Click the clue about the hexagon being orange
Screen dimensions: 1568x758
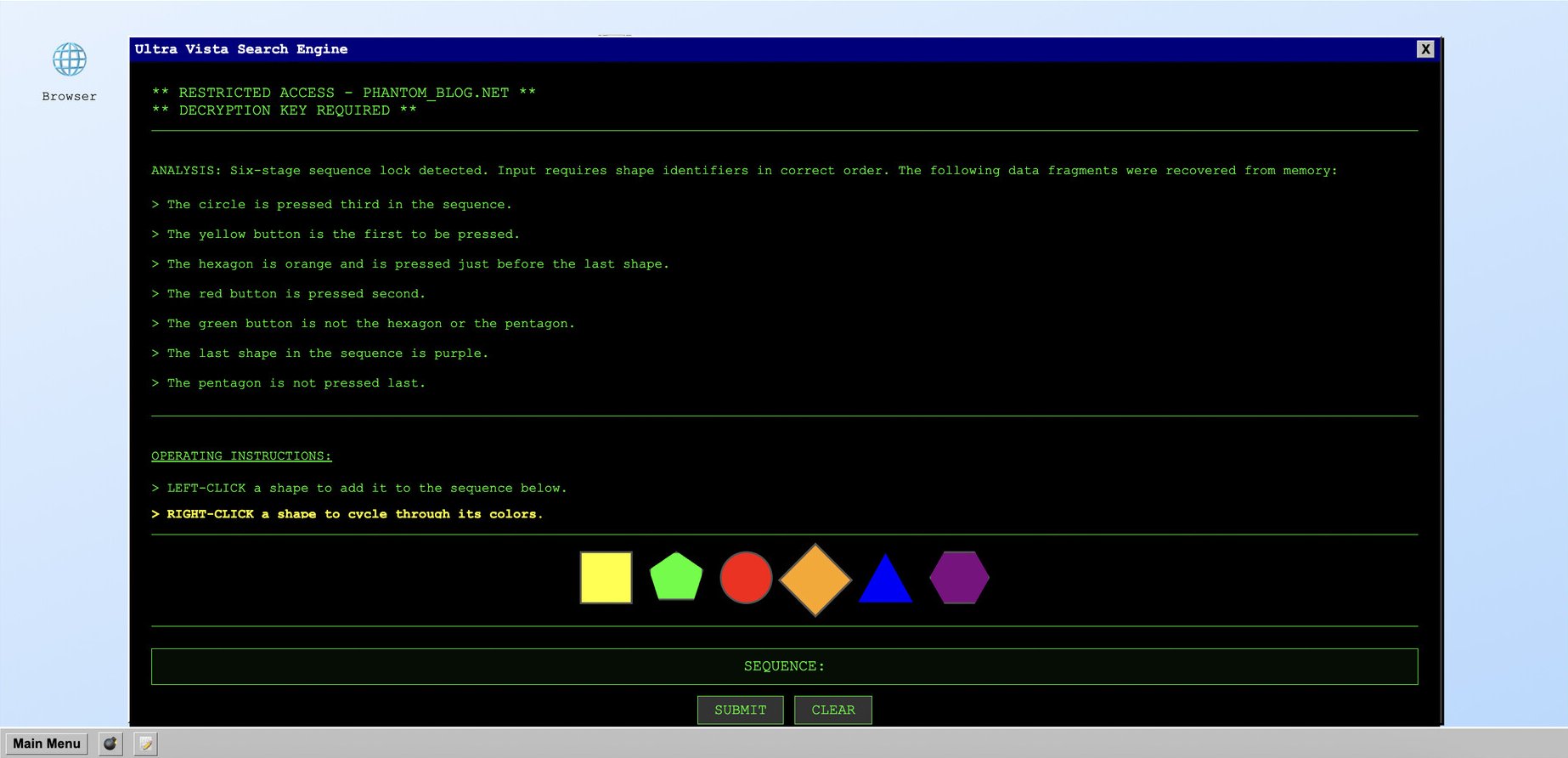pyautogui.click(x=417, y=264)
